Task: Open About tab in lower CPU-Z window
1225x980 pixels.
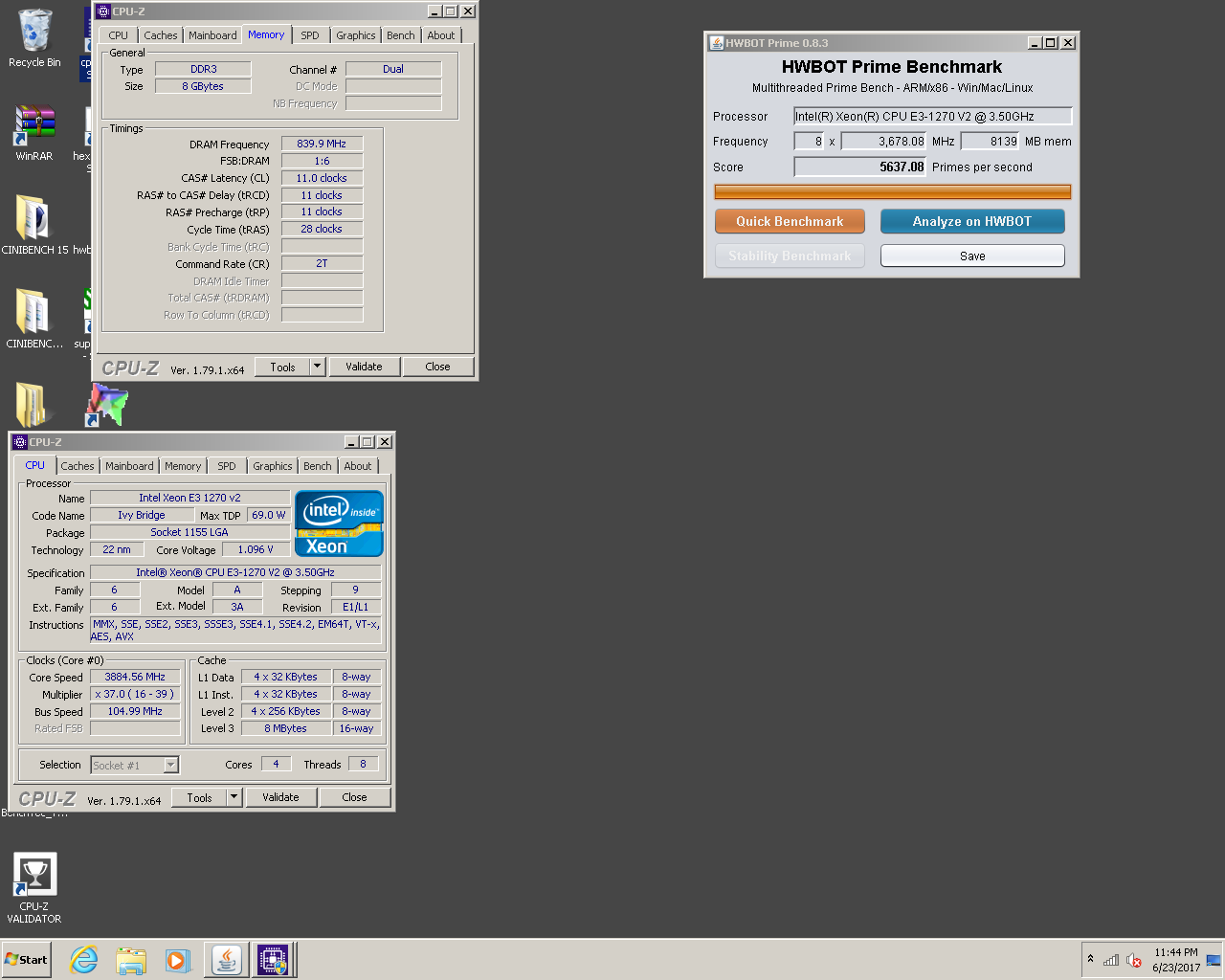Action: (x=358, y=466)
